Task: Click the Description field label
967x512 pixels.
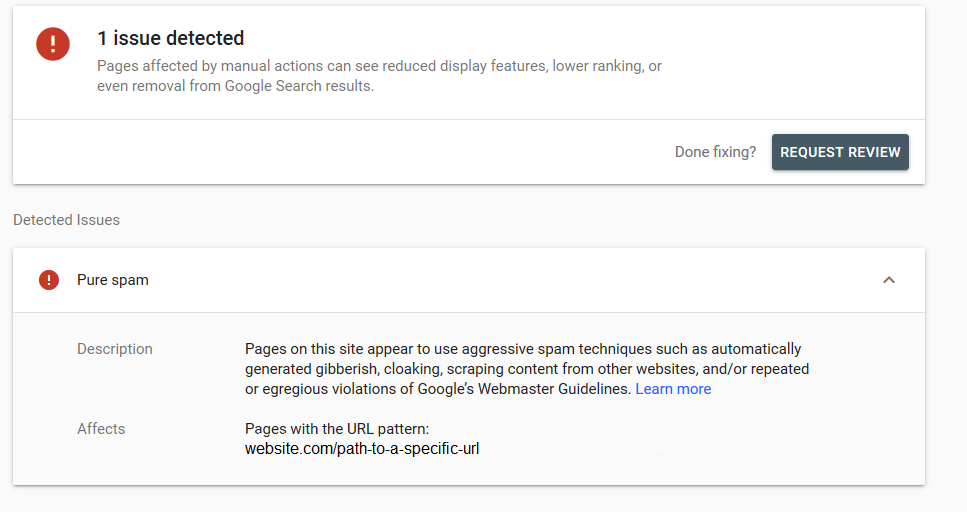Action: coord(115,349)
